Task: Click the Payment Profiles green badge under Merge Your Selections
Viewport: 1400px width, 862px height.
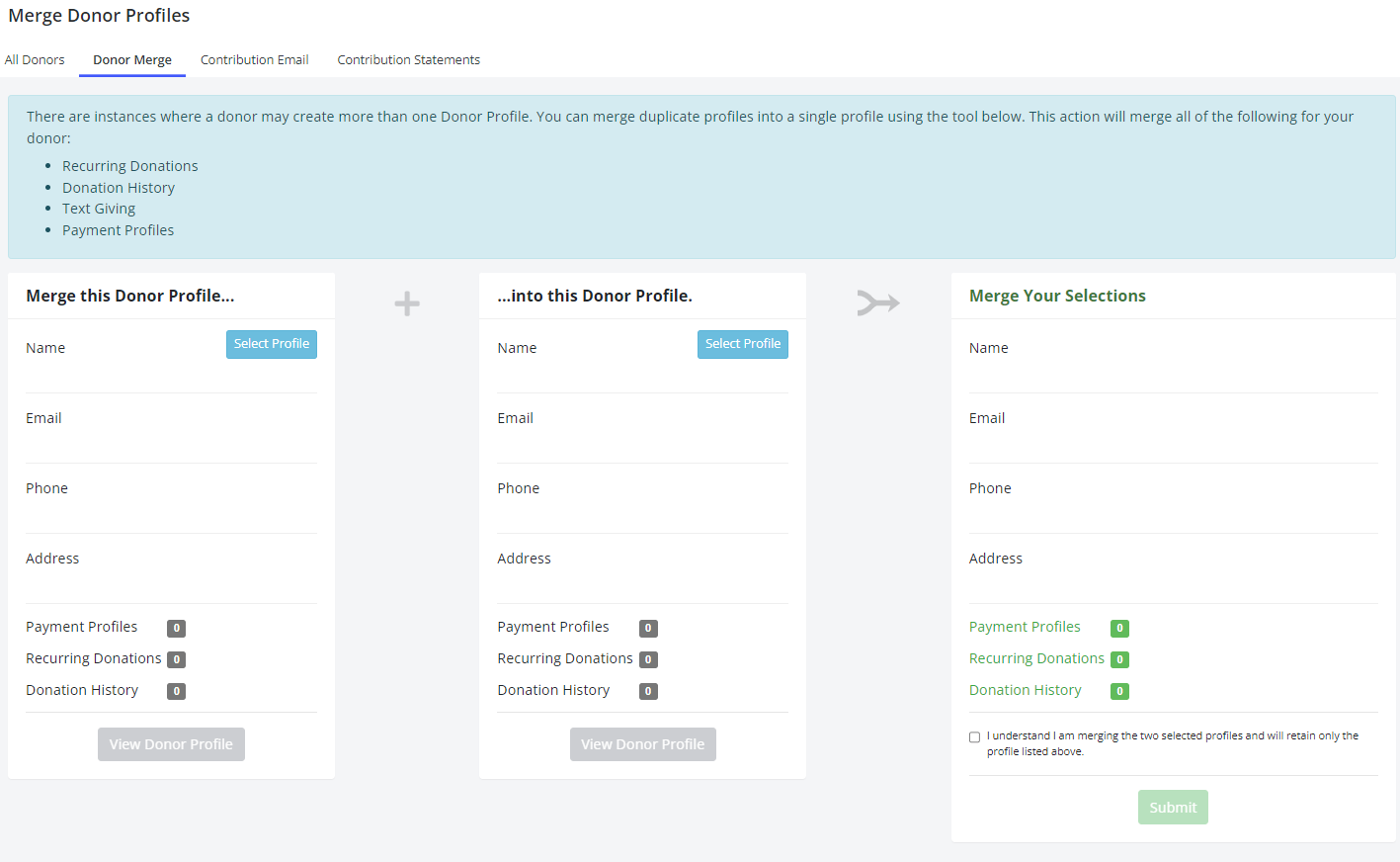Action: point(1119,627)
